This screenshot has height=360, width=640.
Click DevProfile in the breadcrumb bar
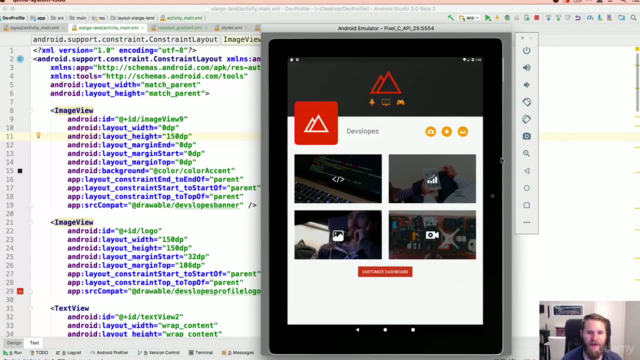tap(13, 18)
